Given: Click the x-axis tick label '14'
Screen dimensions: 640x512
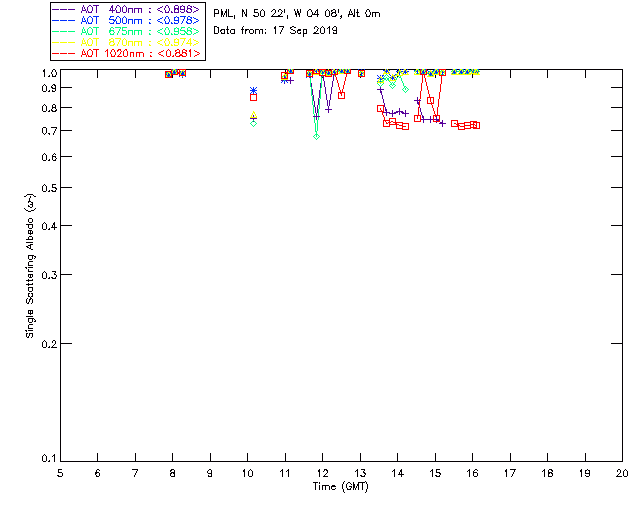Looking at the screenshot, I should point(398,473).
